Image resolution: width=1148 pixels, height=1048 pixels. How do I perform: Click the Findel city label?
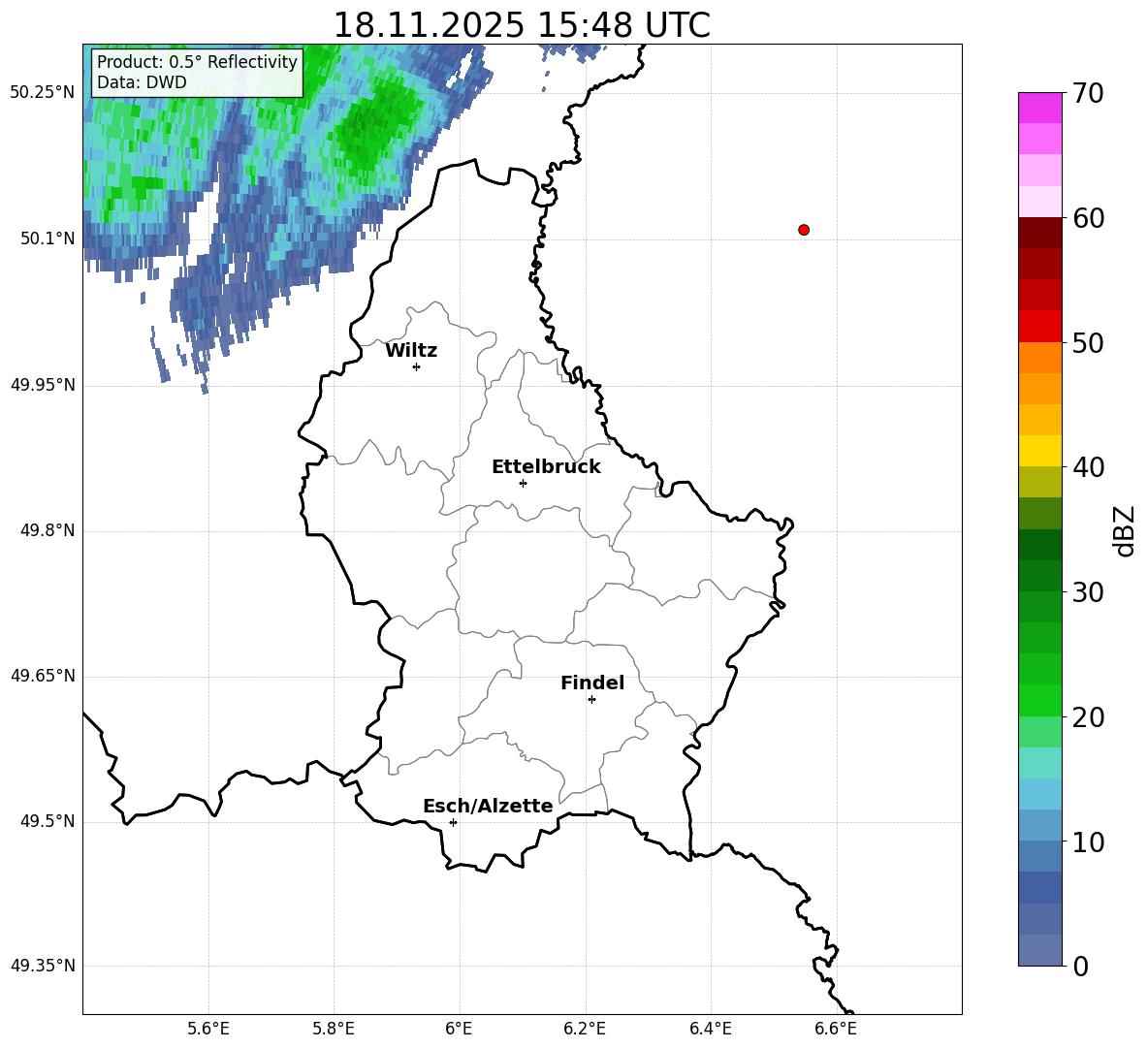click(592, 683)
